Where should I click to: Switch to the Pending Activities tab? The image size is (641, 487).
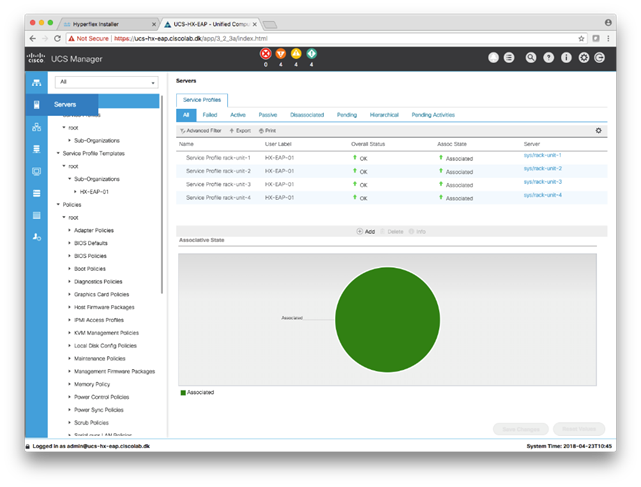[433, 115]
